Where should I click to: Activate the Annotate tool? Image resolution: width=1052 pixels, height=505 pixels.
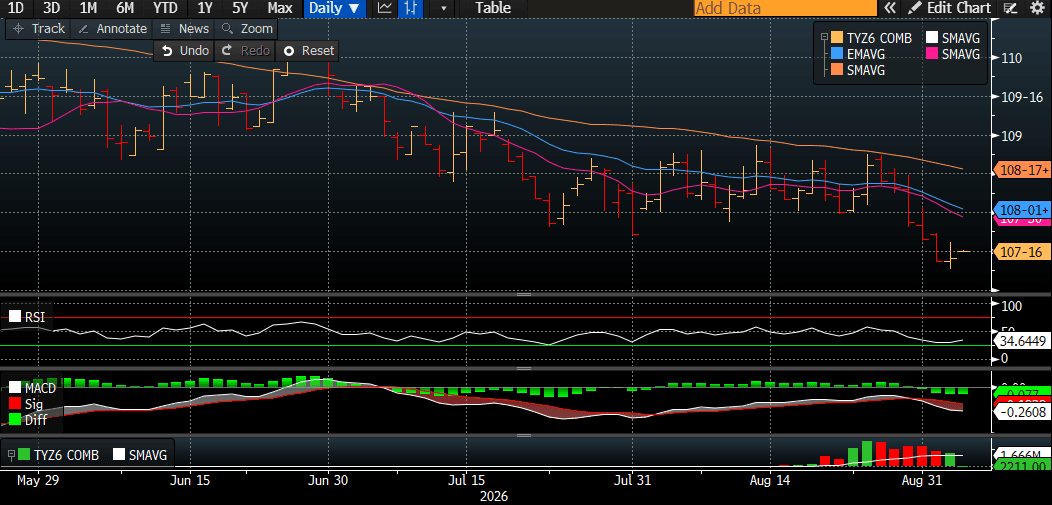[x=112, y=29]
